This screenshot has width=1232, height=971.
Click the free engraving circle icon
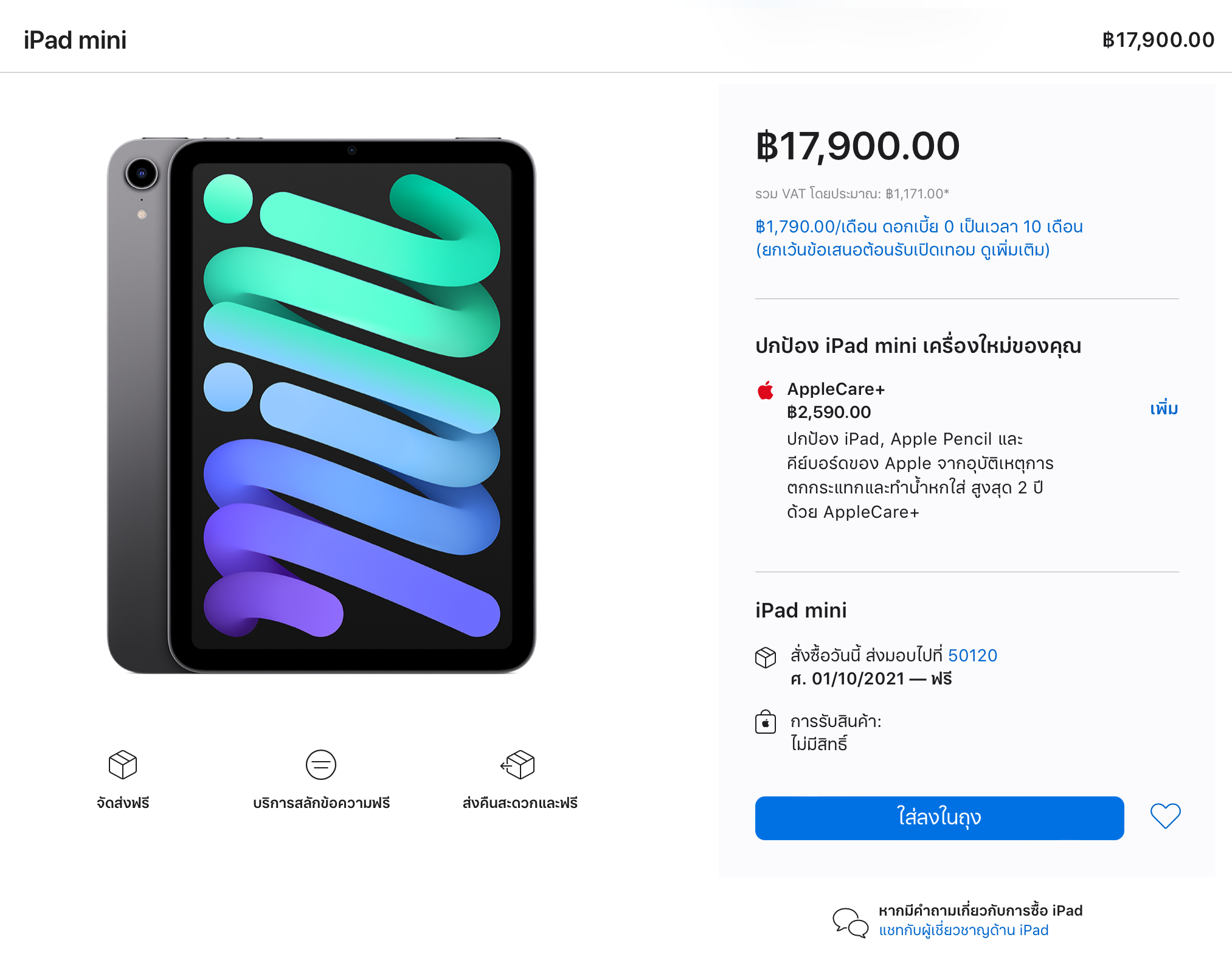click(x=321, y=764)
